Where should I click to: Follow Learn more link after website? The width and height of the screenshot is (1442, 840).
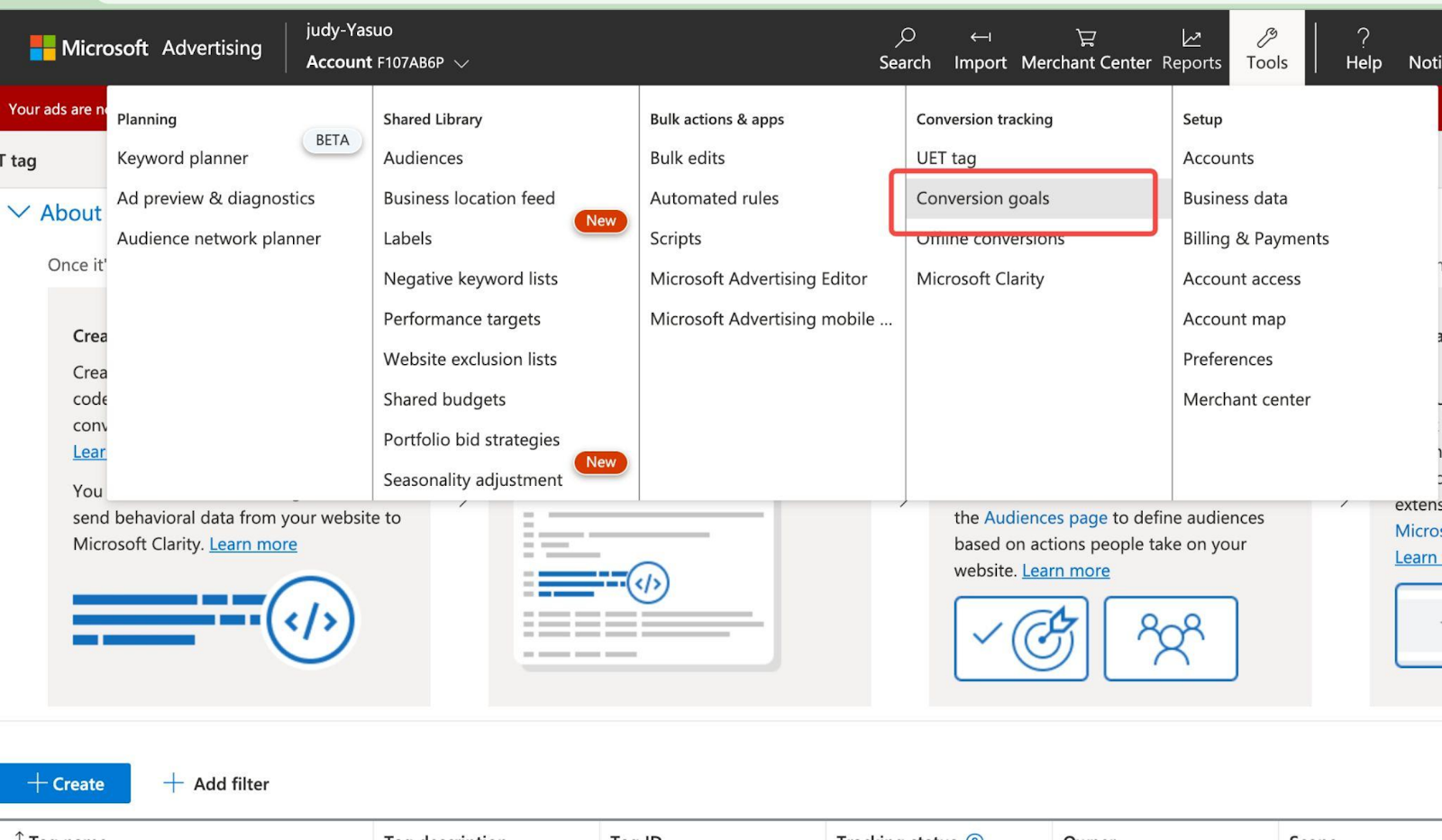[1065, 571]
